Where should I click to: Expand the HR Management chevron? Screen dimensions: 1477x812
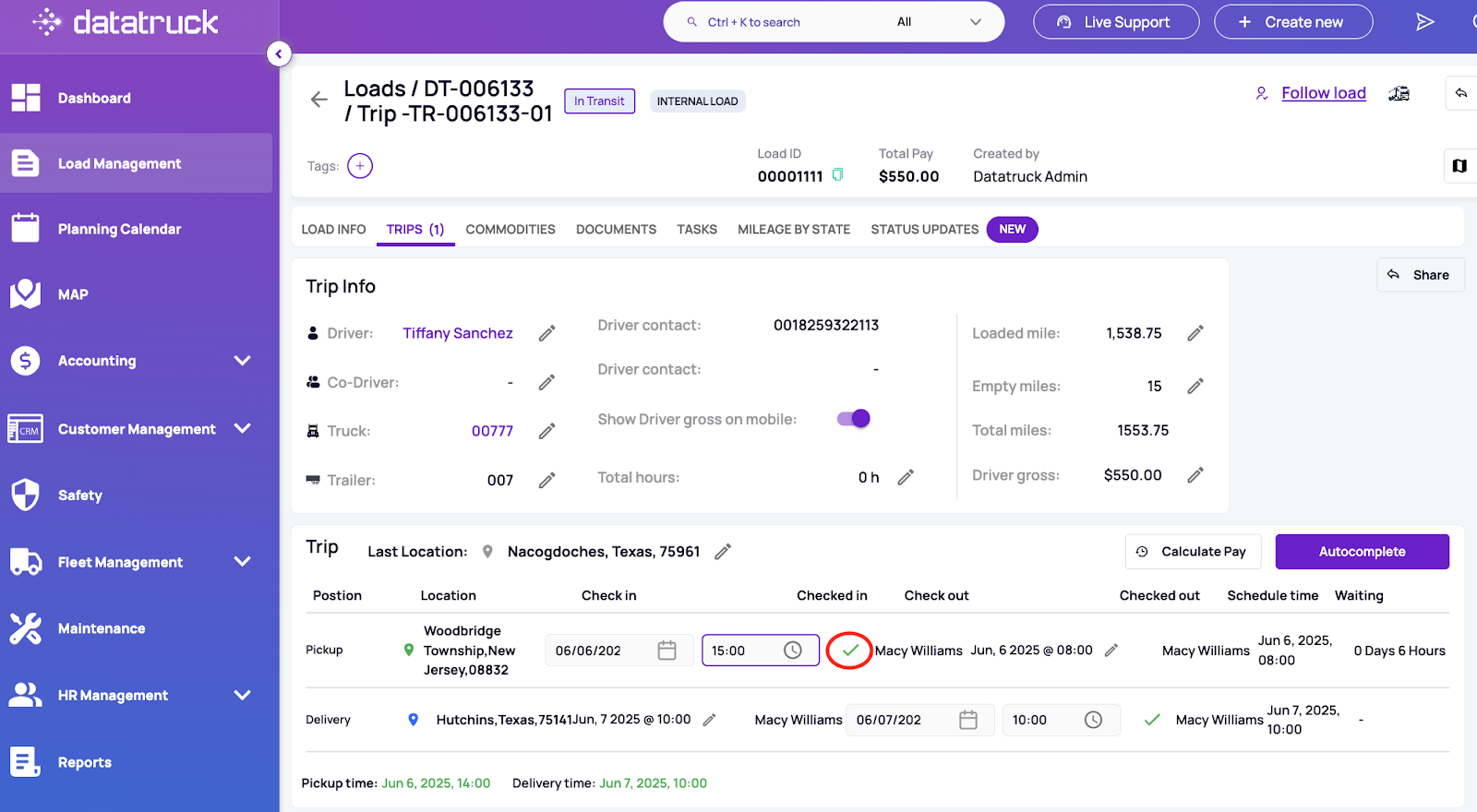(243, 695)
